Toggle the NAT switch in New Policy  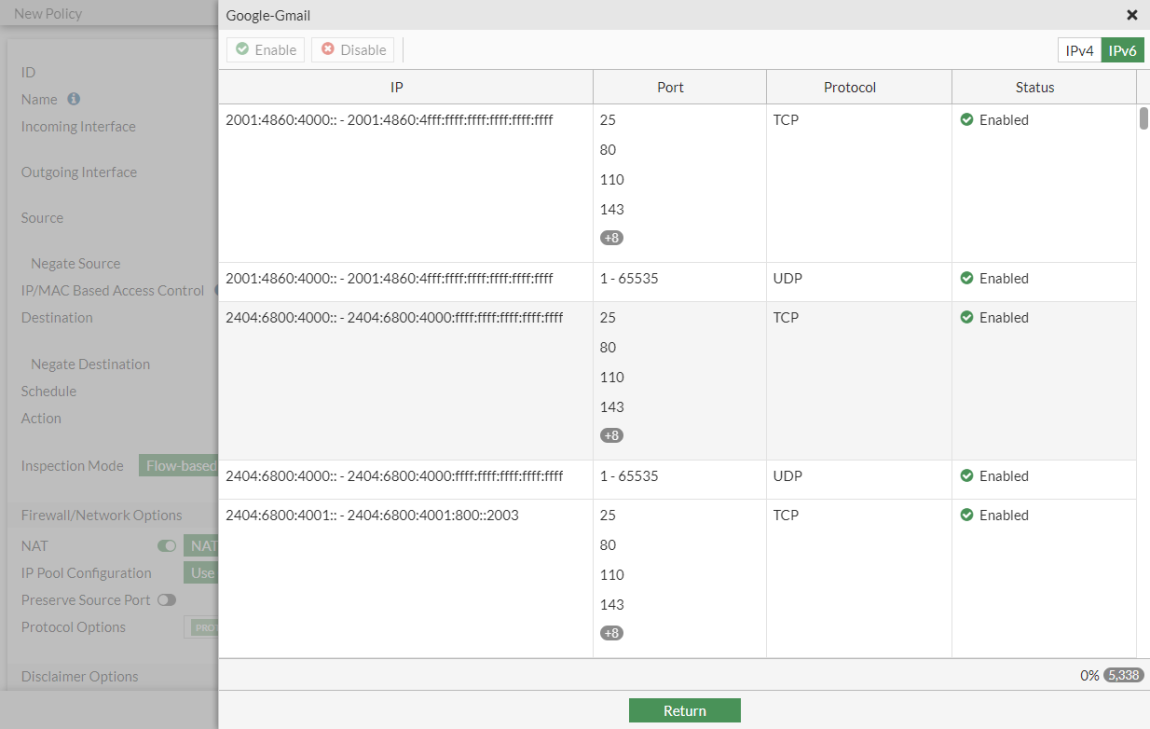point(166,546)
